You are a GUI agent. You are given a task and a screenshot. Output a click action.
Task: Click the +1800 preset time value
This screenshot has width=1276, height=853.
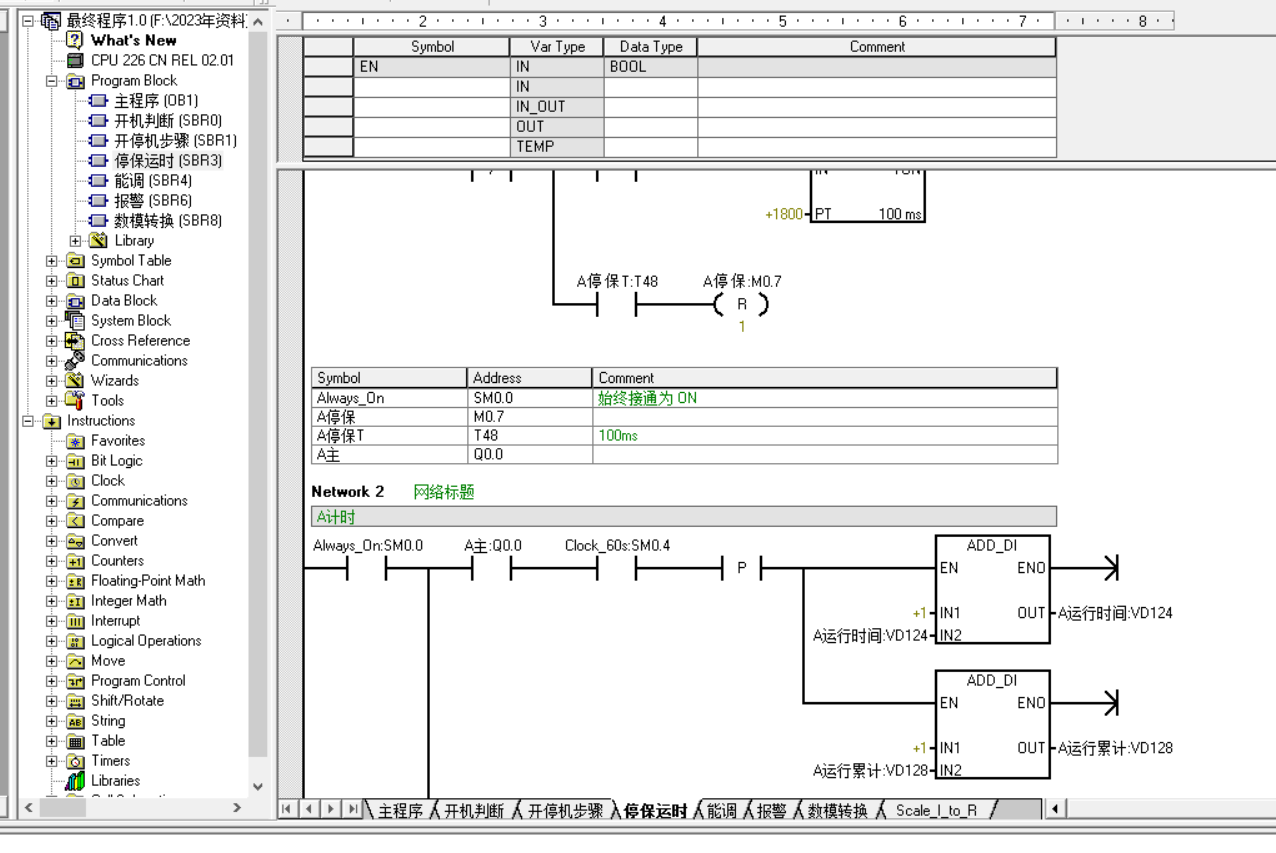pos(783,215)
